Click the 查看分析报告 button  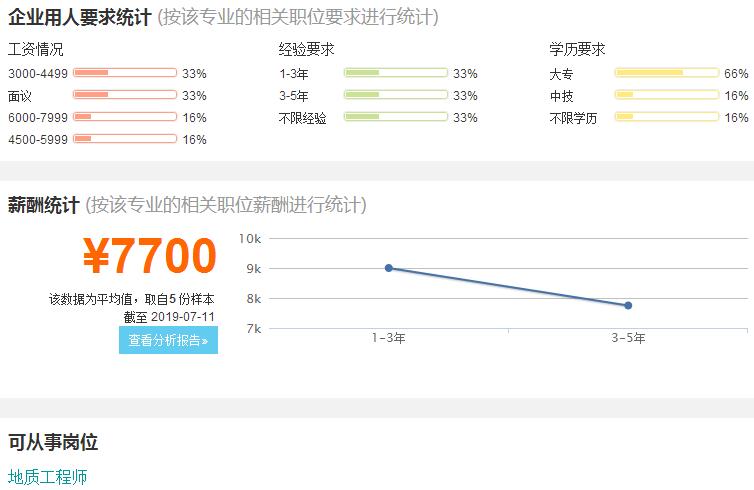pos(168,340)
